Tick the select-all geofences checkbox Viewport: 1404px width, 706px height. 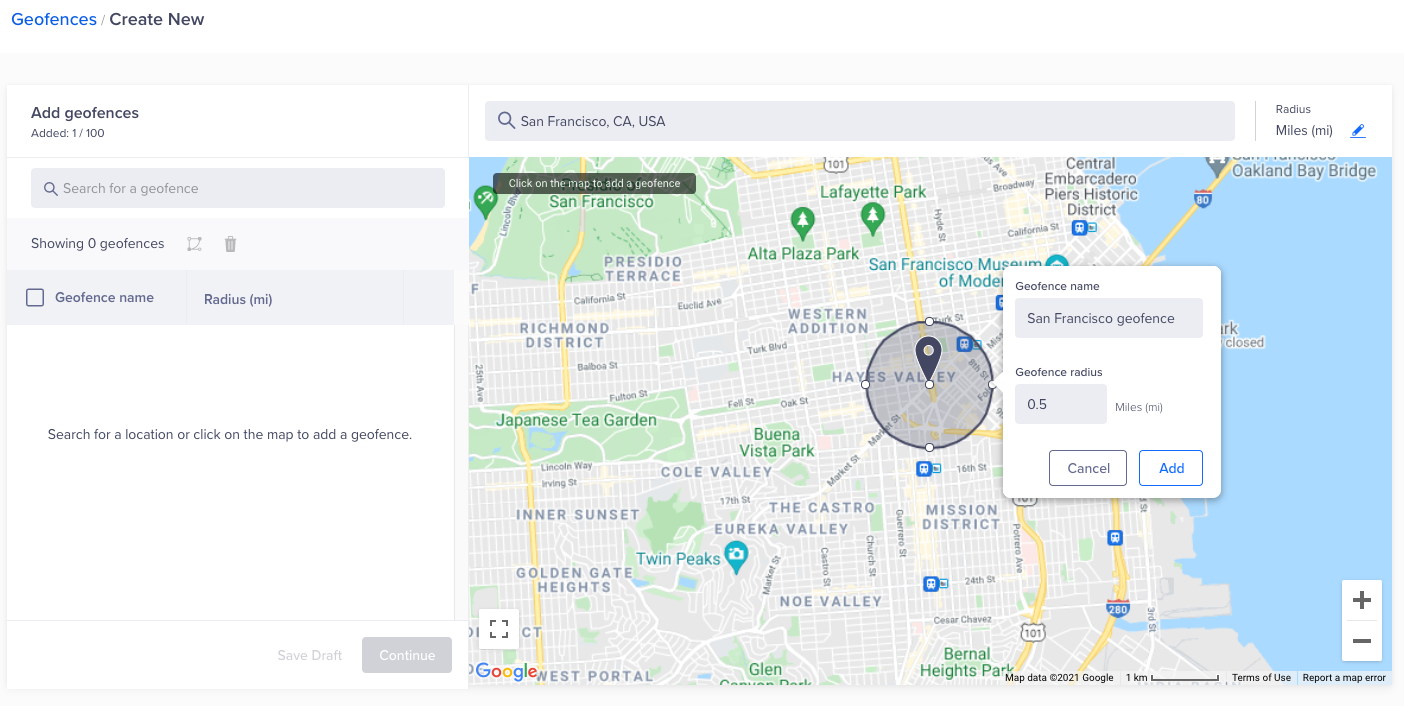point(35,297)
